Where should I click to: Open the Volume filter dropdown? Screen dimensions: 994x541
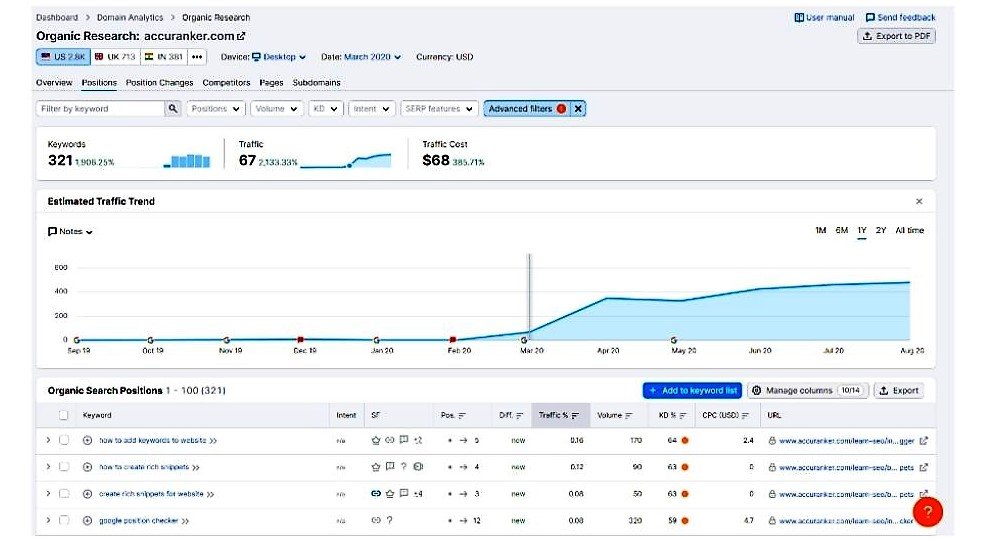[x=276, y=108]
